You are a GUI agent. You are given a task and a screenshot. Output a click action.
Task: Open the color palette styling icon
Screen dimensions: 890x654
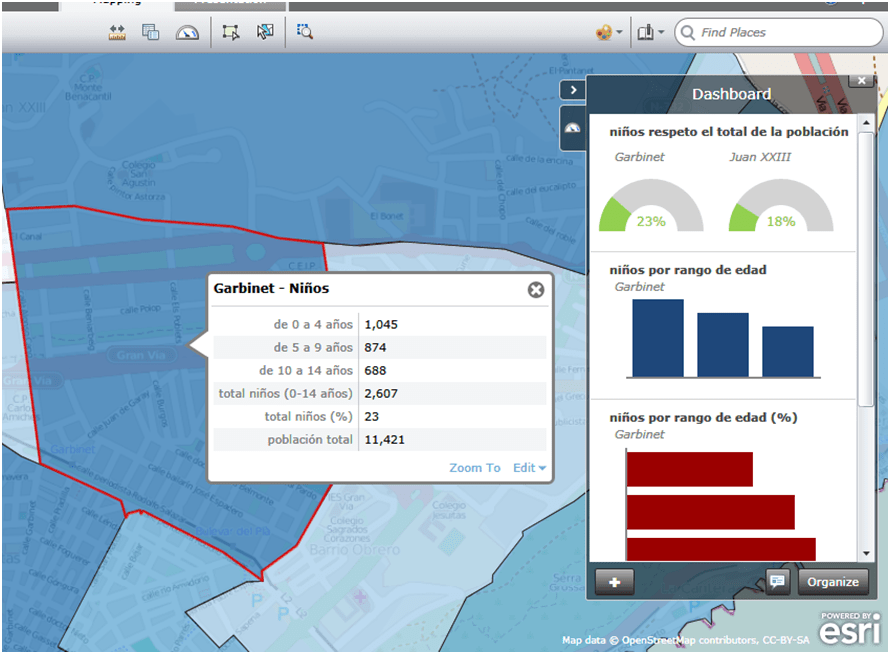(604, 32)
